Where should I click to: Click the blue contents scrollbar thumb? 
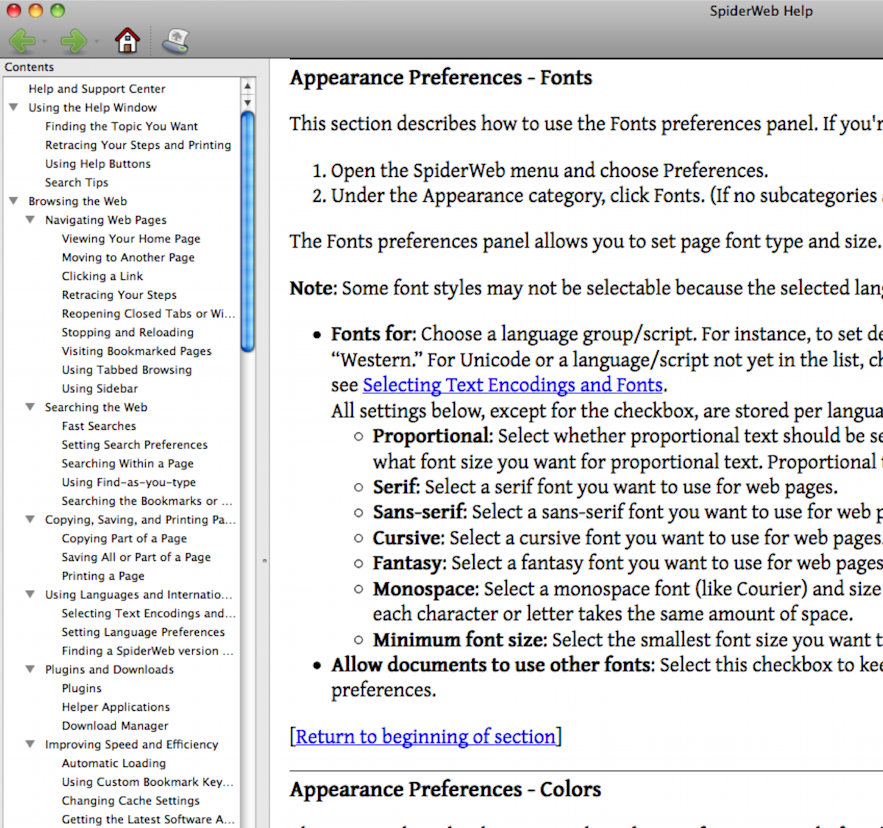(x=247, y=232)
